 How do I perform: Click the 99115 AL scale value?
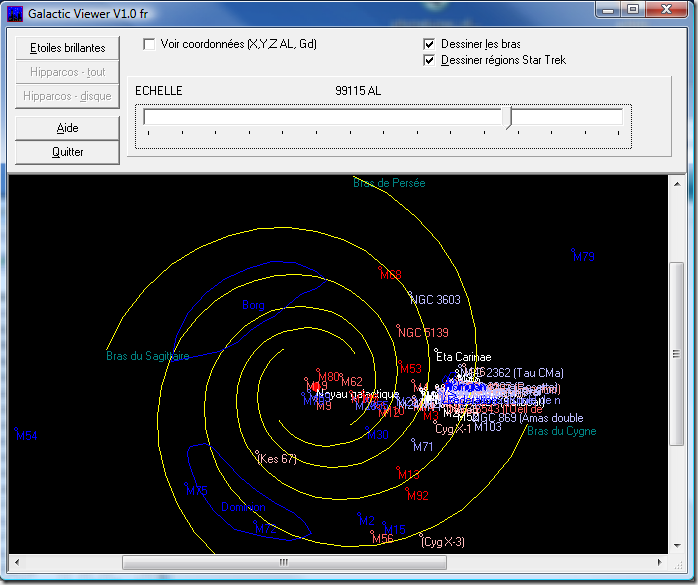(358, 91)
